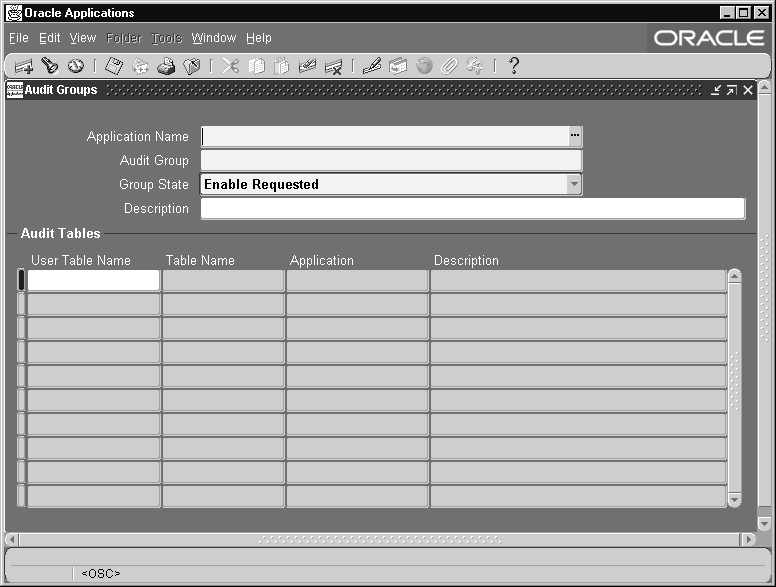Click the Translations globe toolbar icon
This screenshot has width=776, height=587.
pos(424,66)
